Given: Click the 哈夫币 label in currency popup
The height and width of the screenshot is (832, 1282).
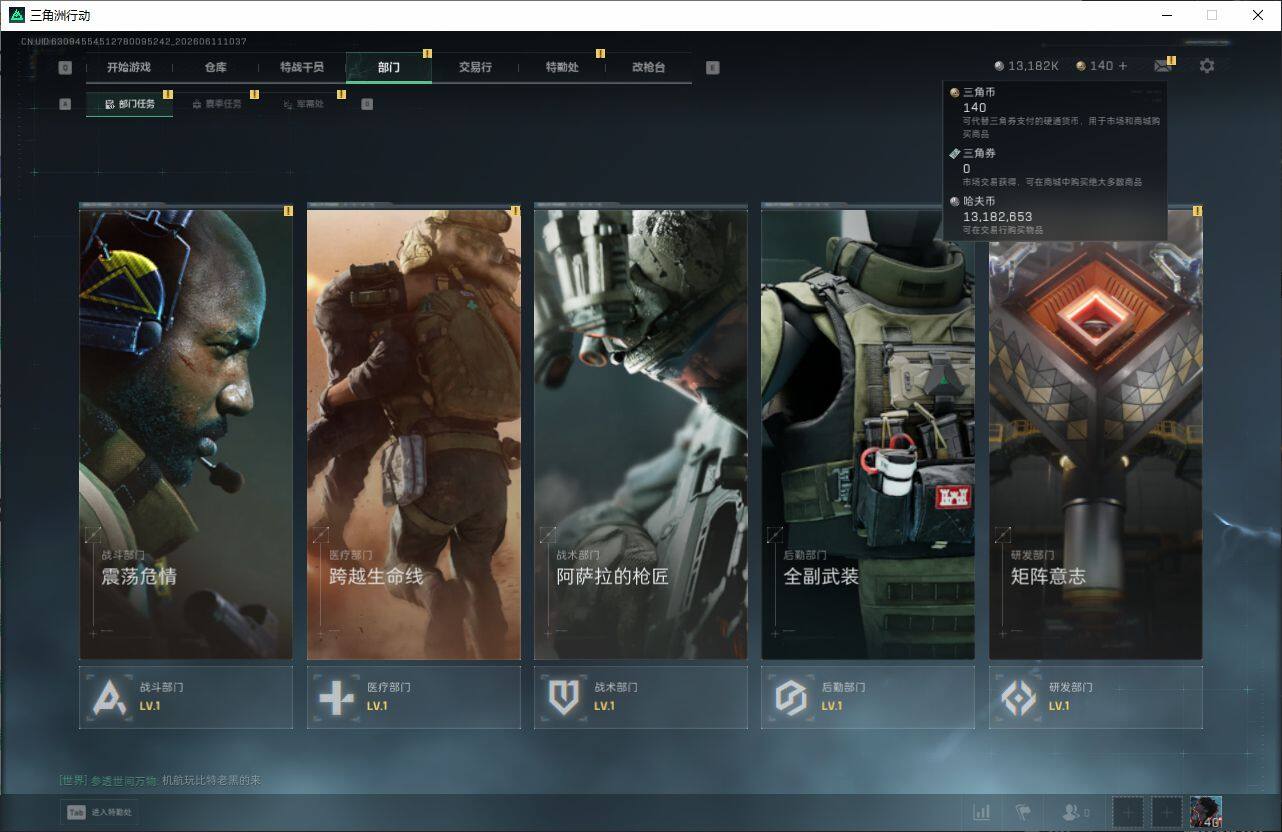Looking at the screenshot, I should click(979, 201).
